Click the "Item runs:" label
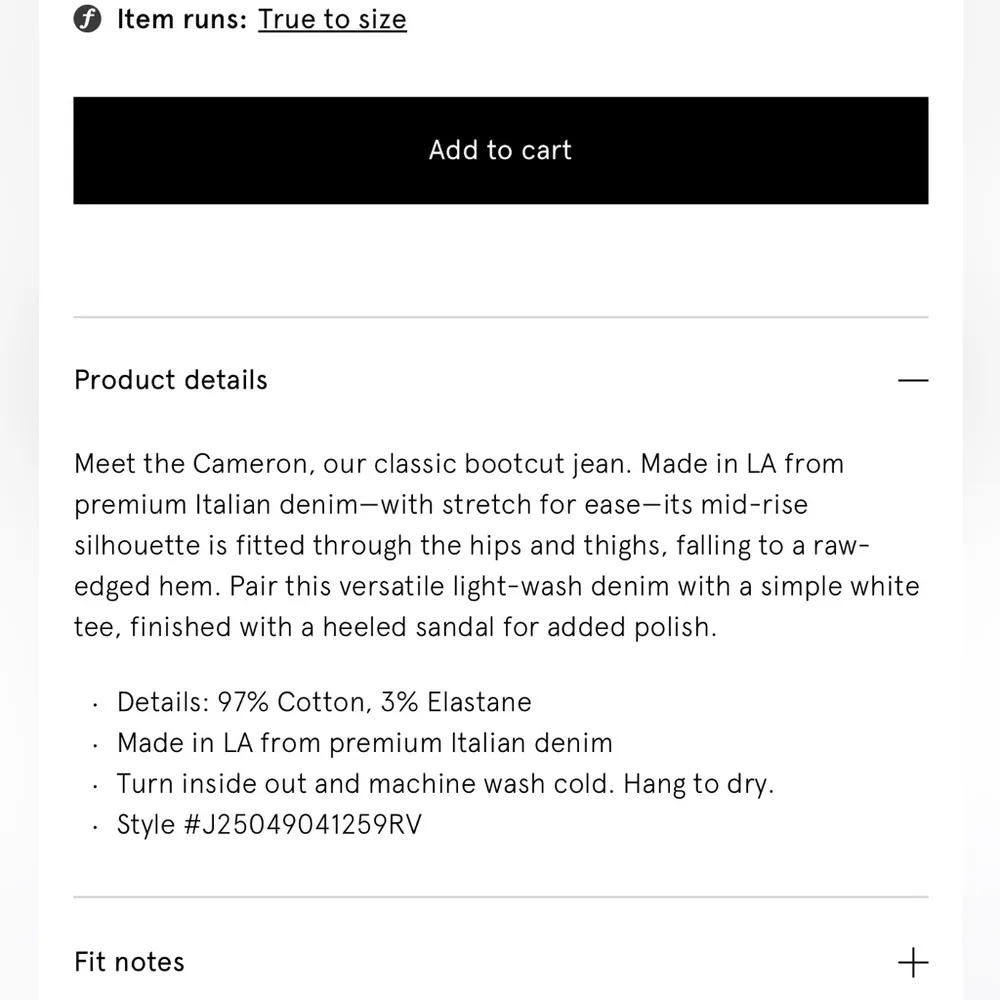 tap(182, 20)
